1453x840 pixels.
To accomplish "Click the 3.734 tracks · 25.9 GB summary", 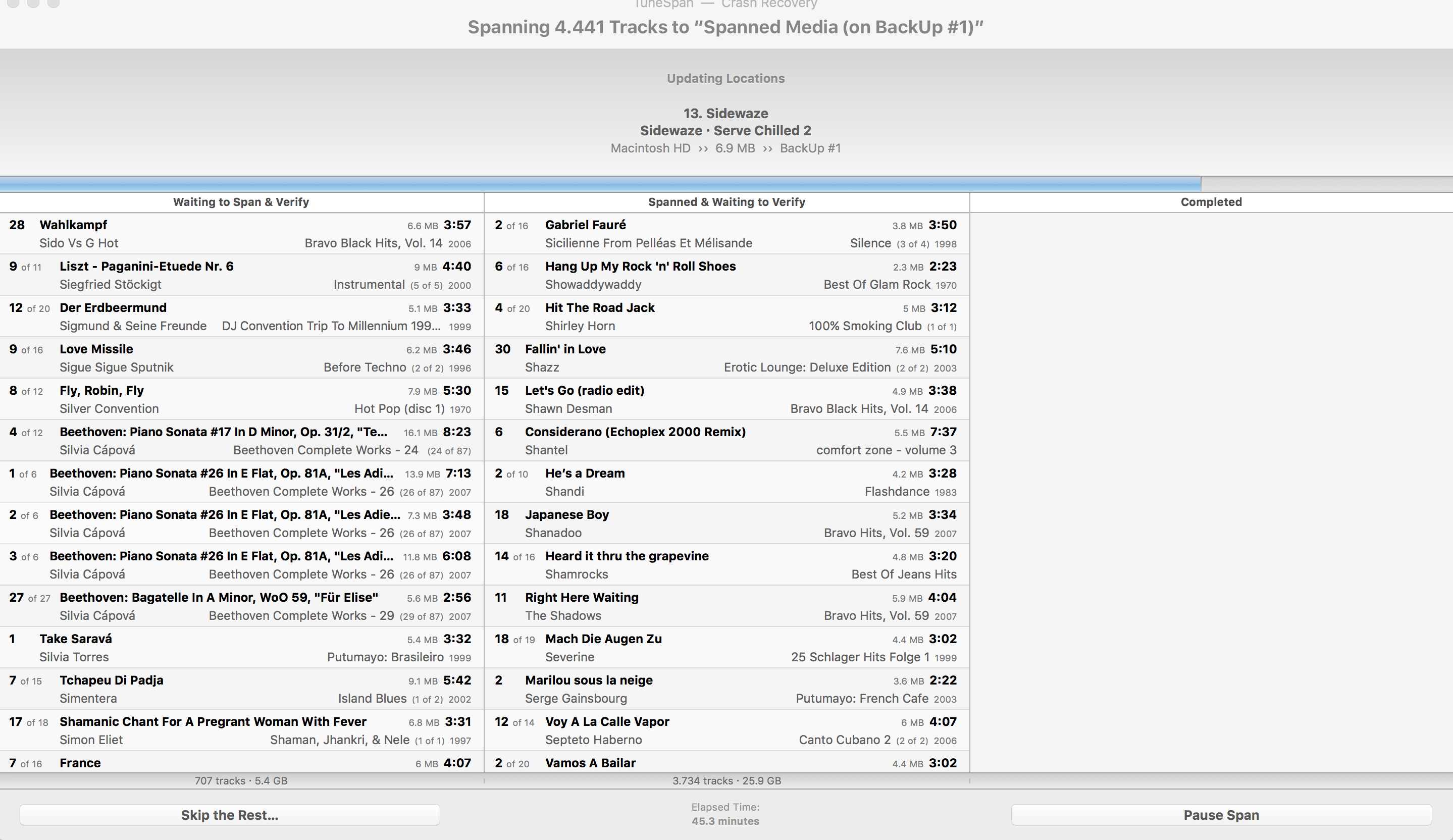I will click(726, 780).
